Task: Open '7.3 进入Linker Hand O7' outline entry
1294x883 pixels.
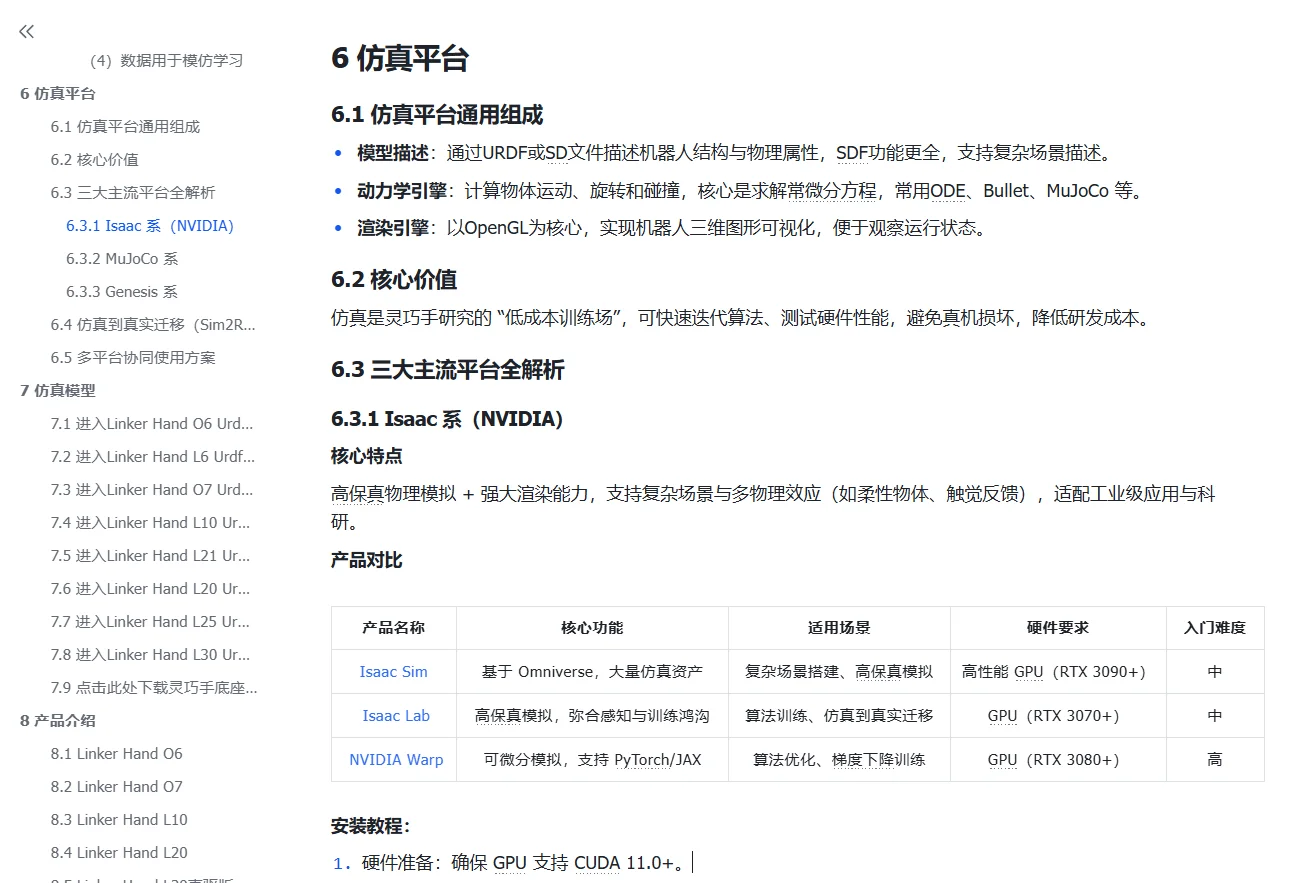Action: 152,489
